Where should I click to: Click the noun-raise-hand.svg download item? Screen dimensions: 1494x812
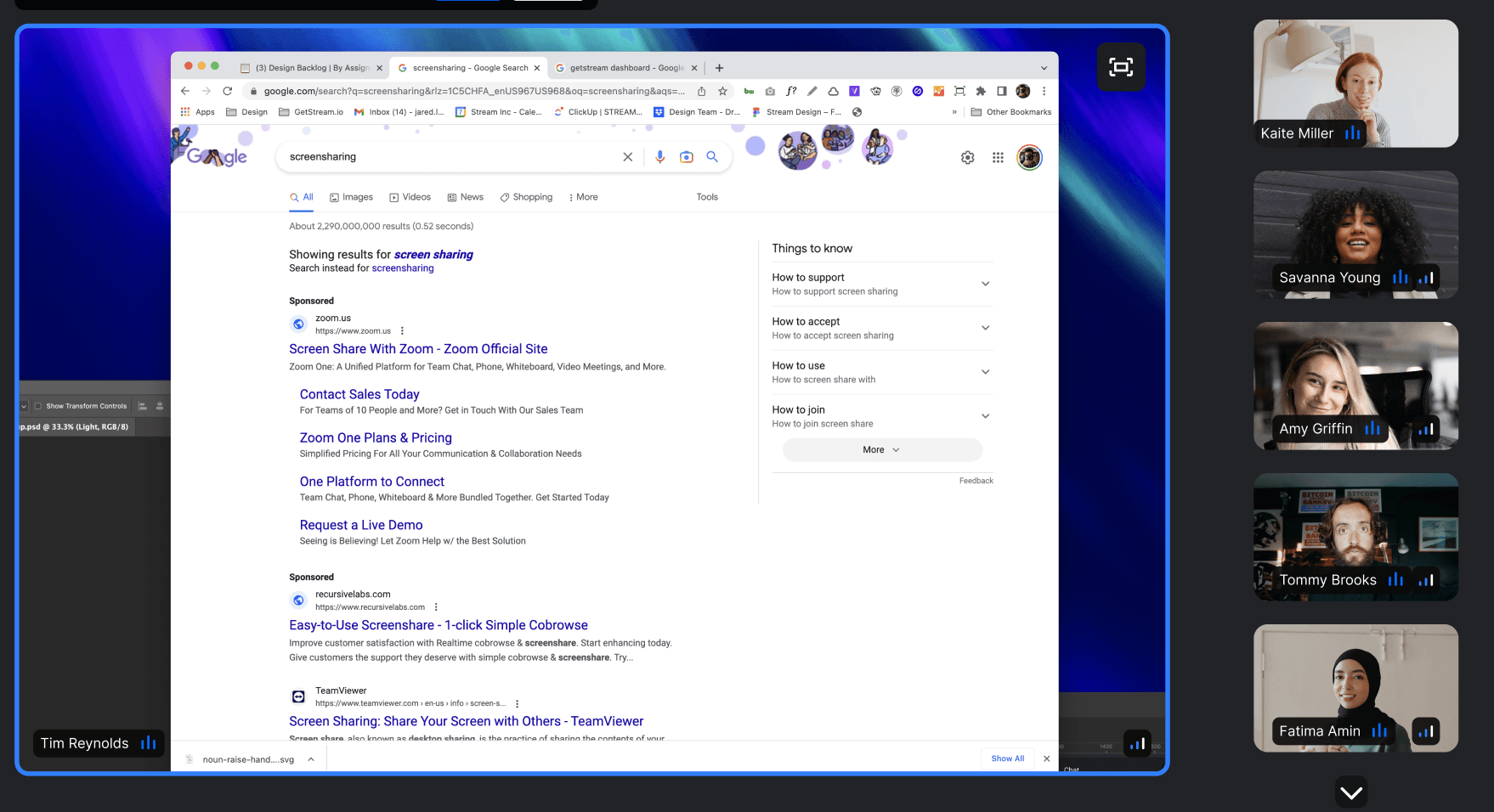[x=249, y=758]
